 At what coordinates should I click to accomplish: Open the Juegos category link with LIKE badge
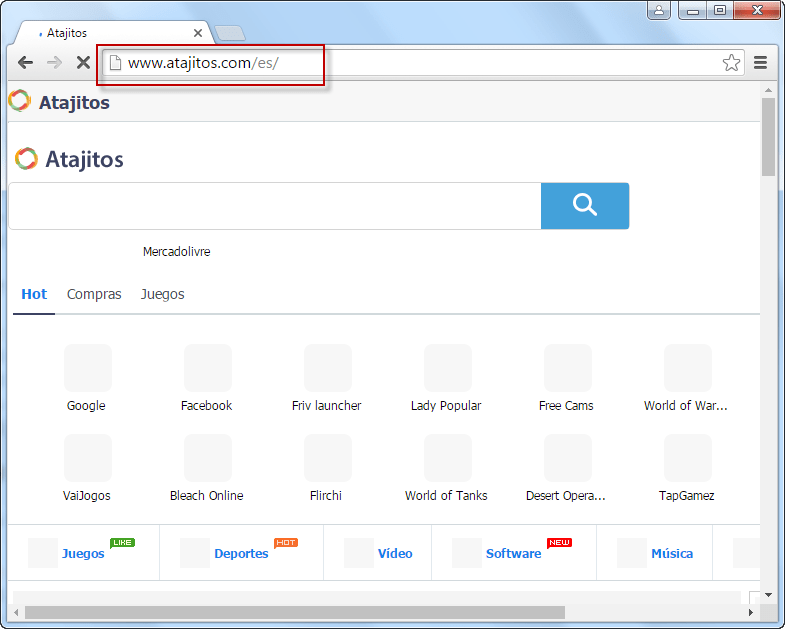83,553
